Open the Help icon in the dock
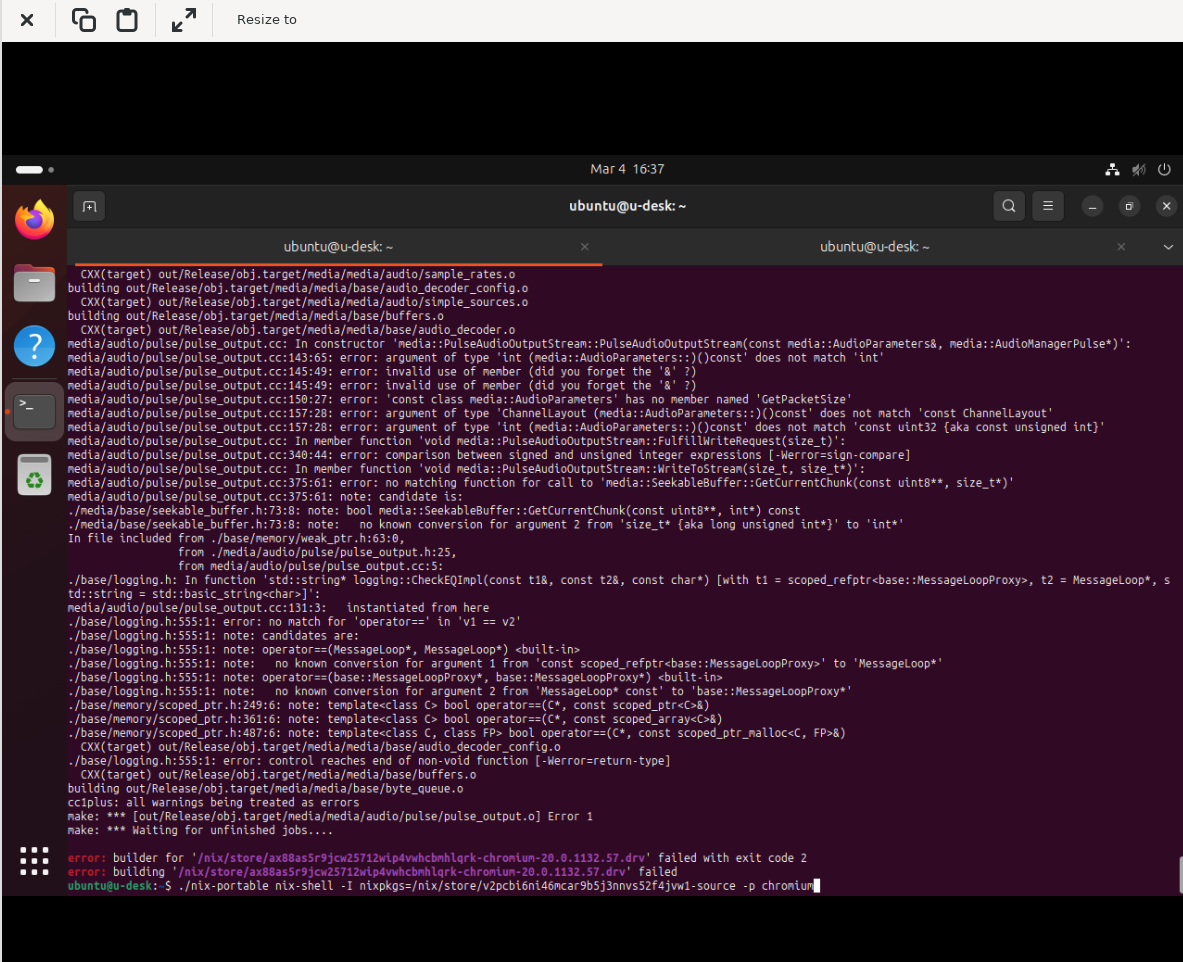The width and height of the screenshot is (1183, 962). (35, 346)
